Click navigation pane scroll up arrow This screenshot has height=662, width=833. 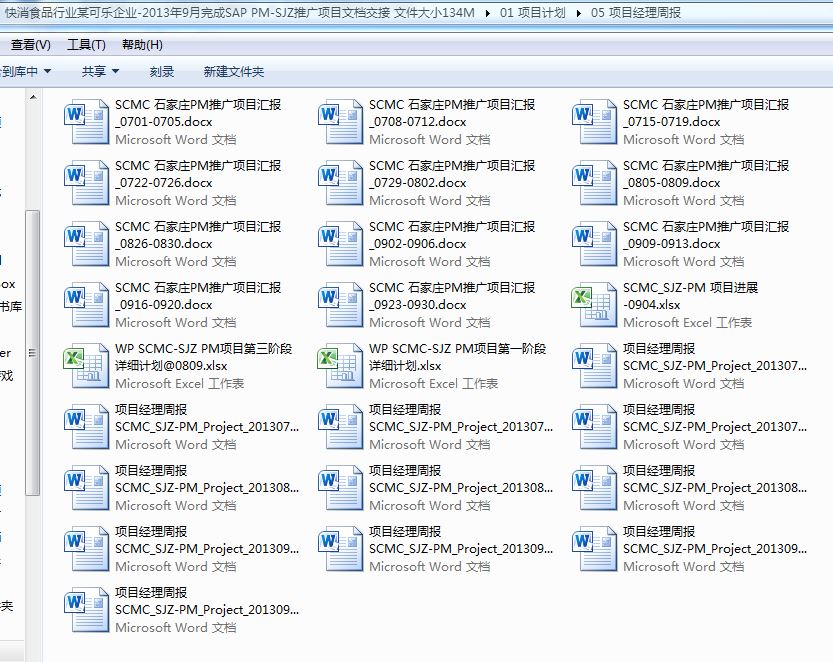33,97
